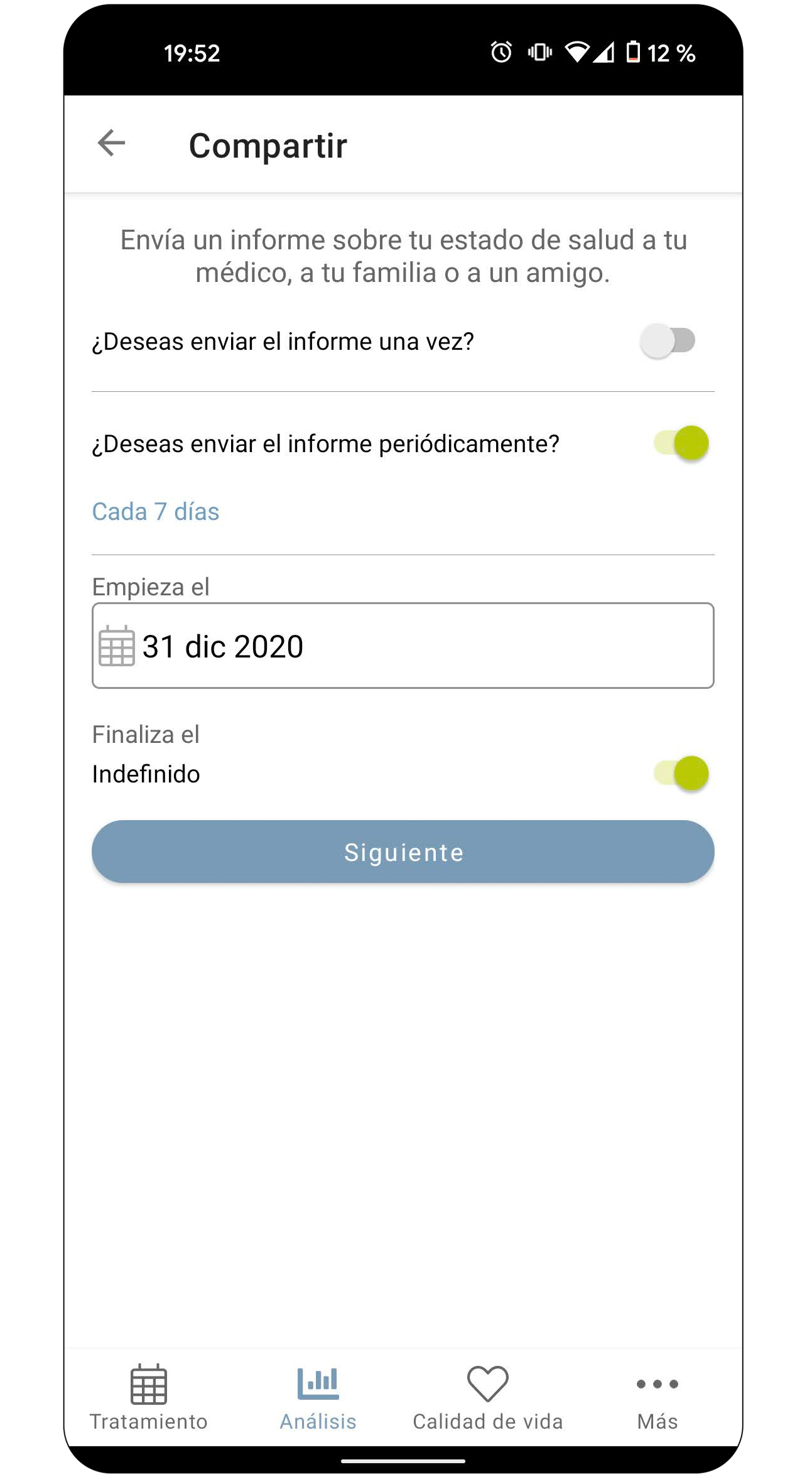Enable sending the report once toggle
Screen dimensions: 812x1477
pyautogui.click(x=668, y=341)
